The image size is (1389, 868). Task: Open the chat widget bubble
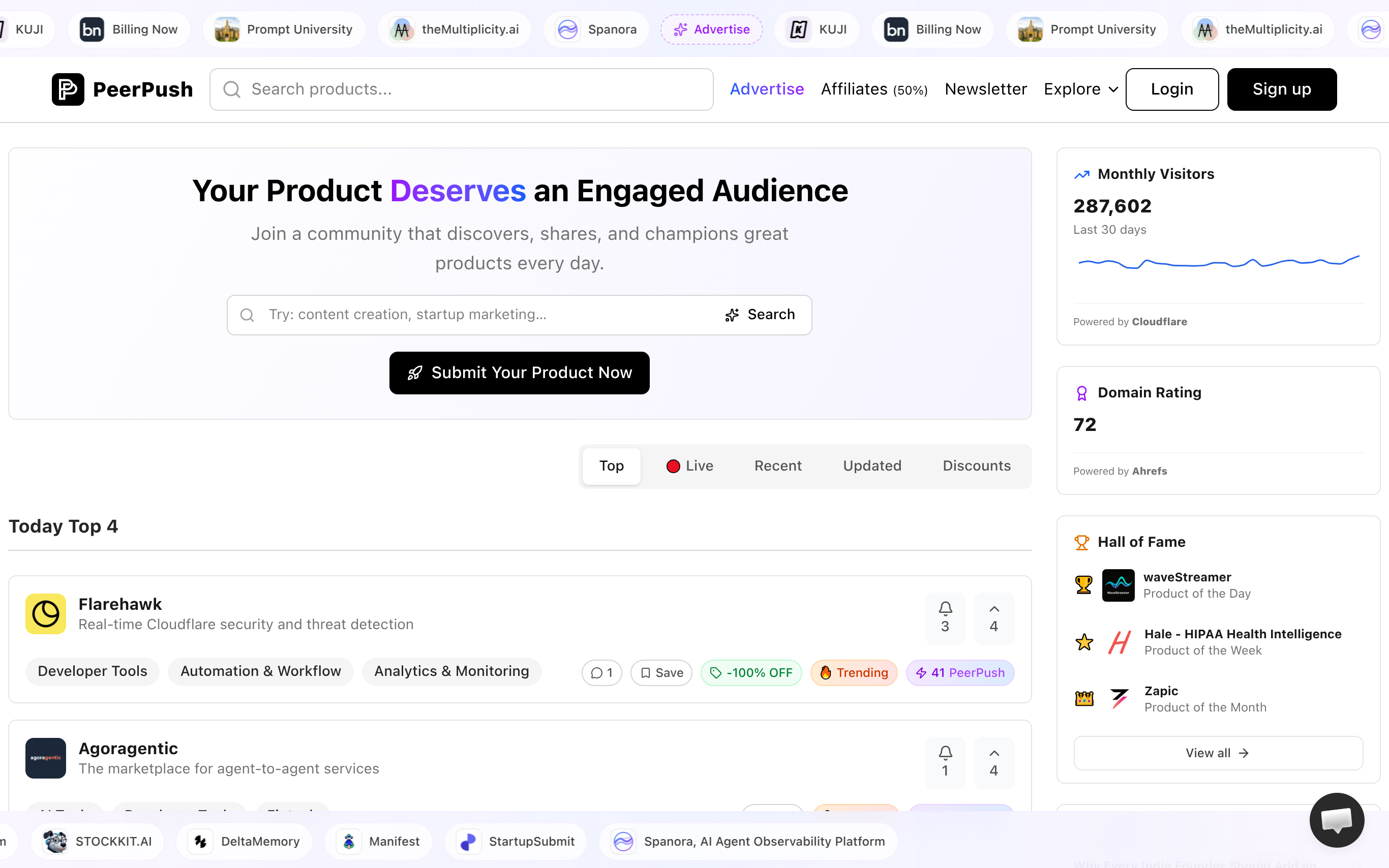(1336, 820)
